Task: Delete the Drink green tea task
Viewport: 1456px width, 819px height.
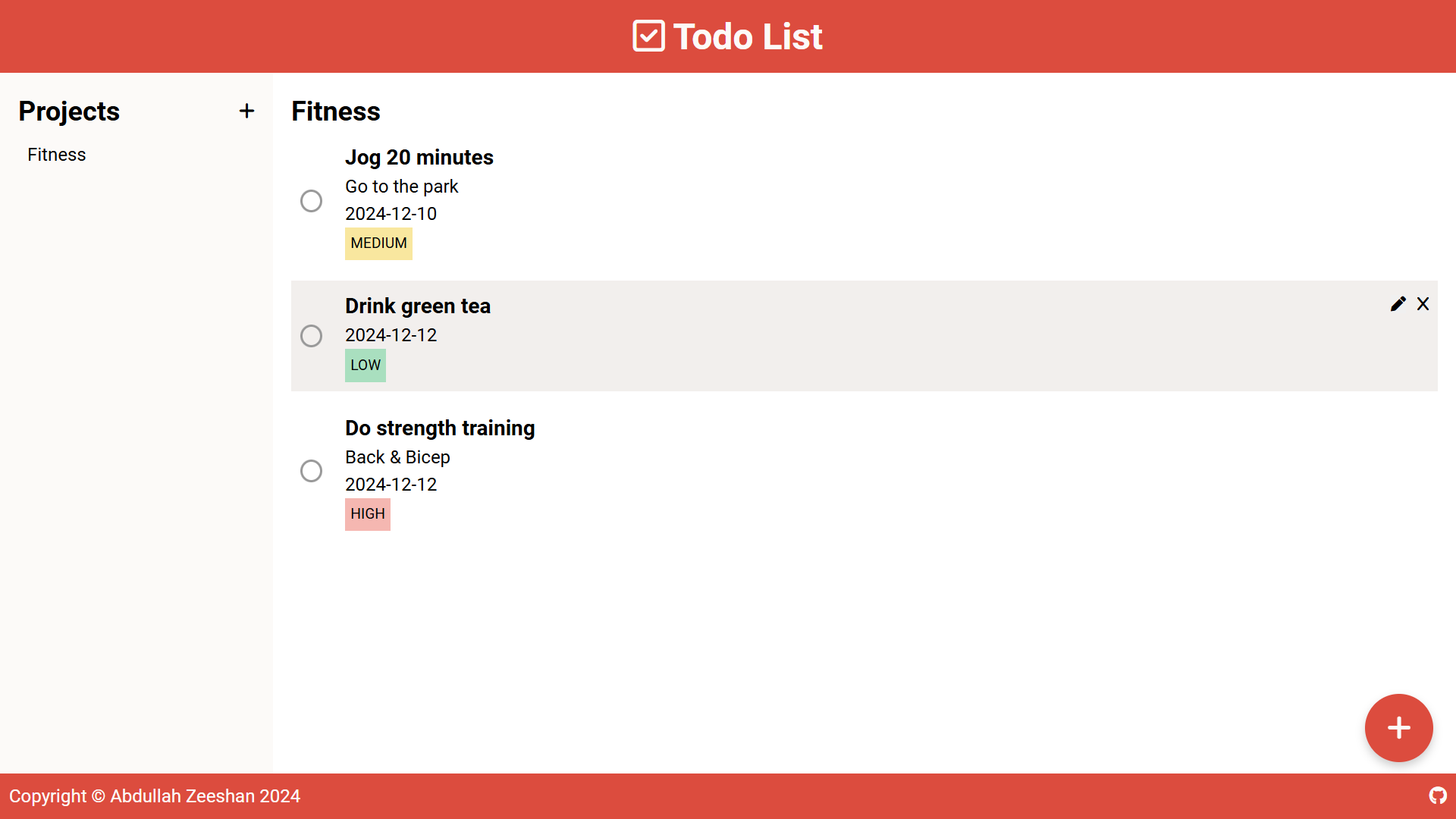Action: coord(1423,304)
